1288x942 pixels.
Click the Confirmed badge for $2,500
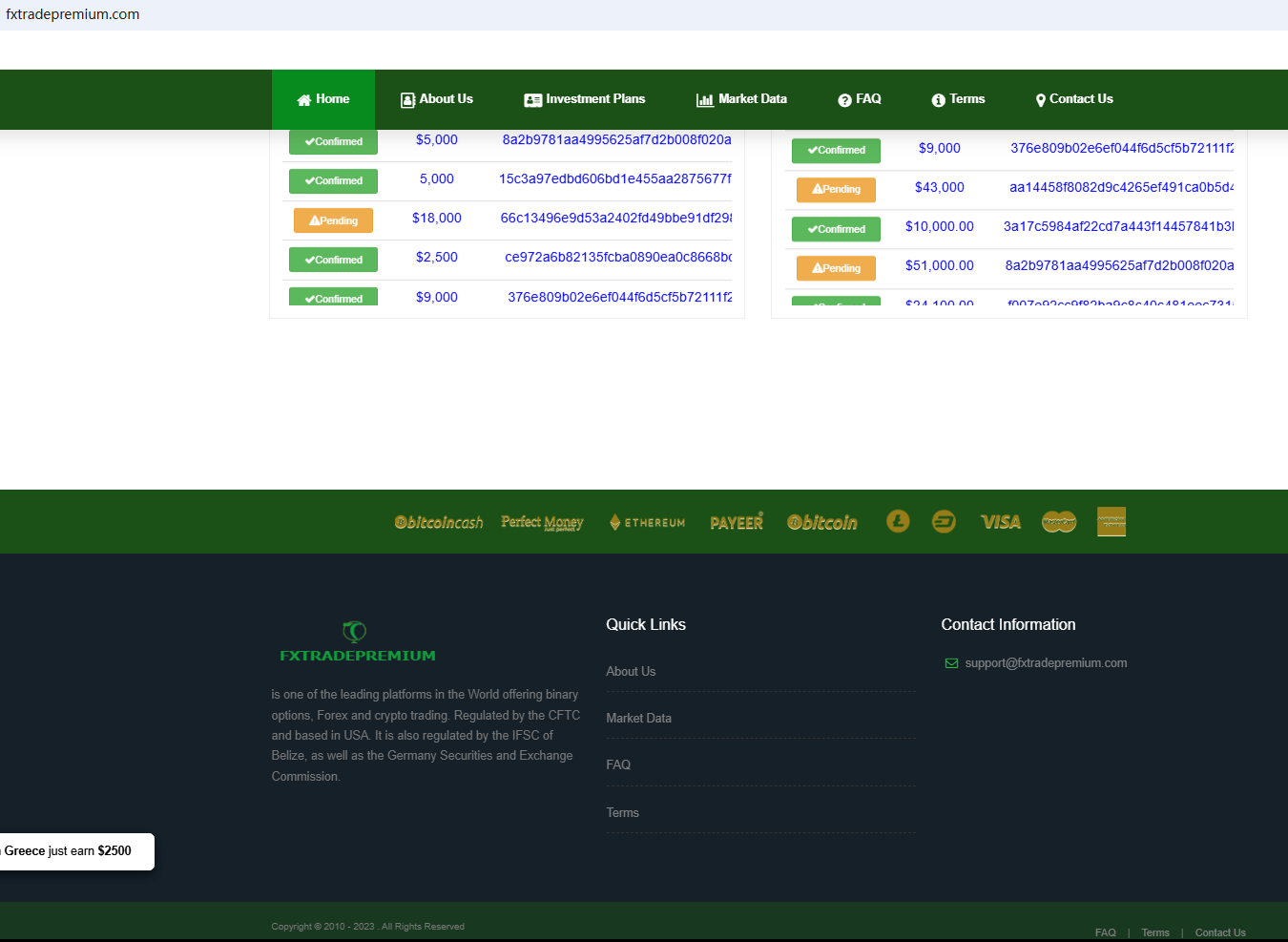click(x=333, y=260)
